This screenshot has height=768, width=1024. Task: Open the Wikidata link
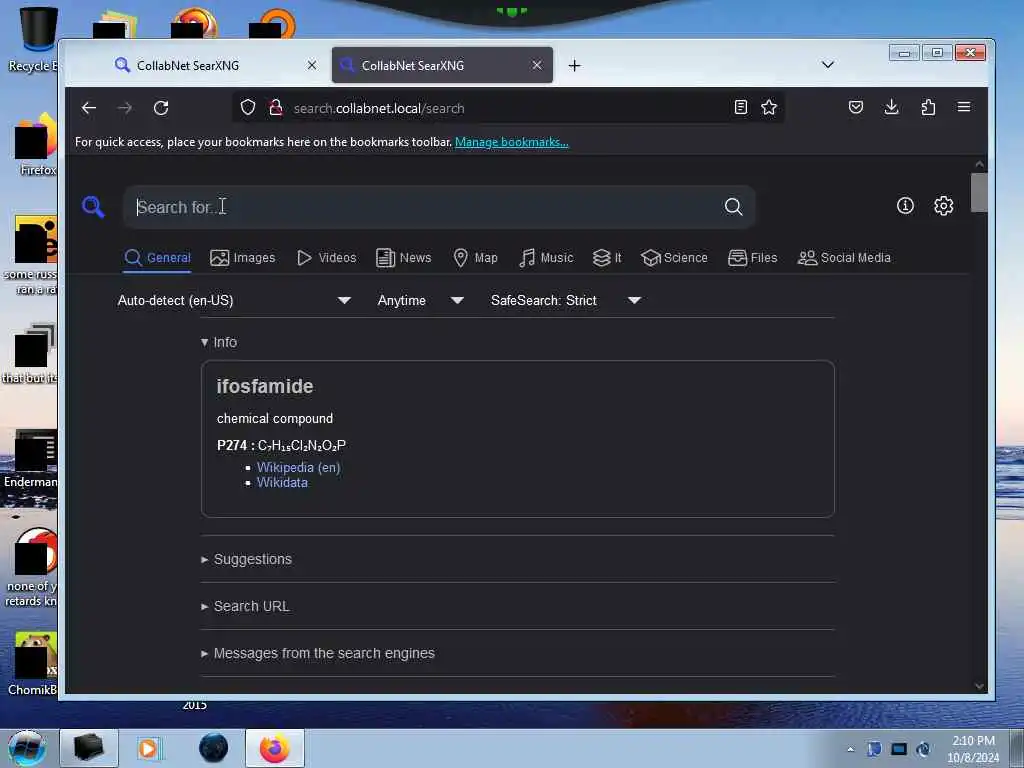pyautogui.click(x=282, y=483)
